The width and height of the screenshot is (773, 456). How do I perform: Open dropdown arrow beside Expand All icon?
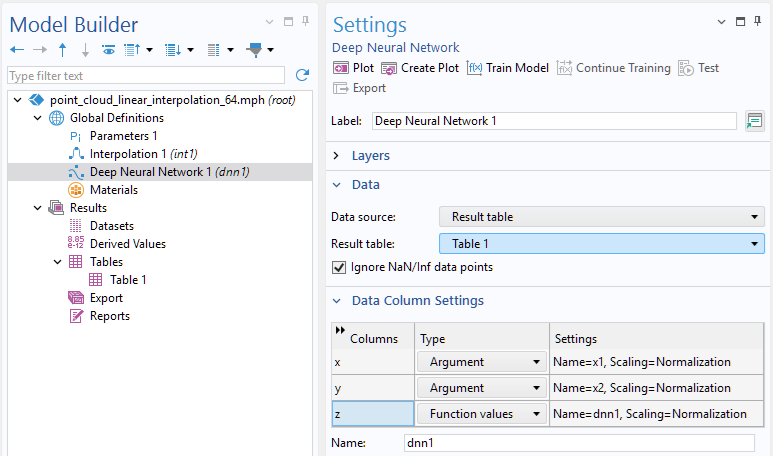(x=190, y=50)
